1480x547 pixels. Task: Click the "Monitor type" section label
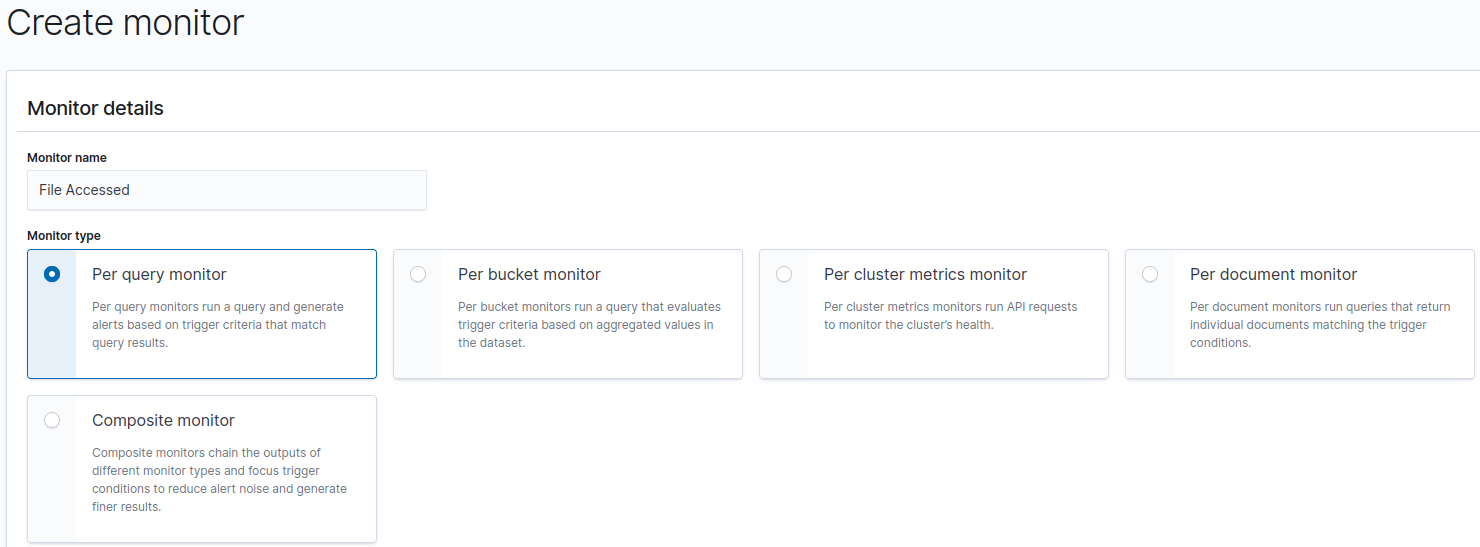point(64,236)
